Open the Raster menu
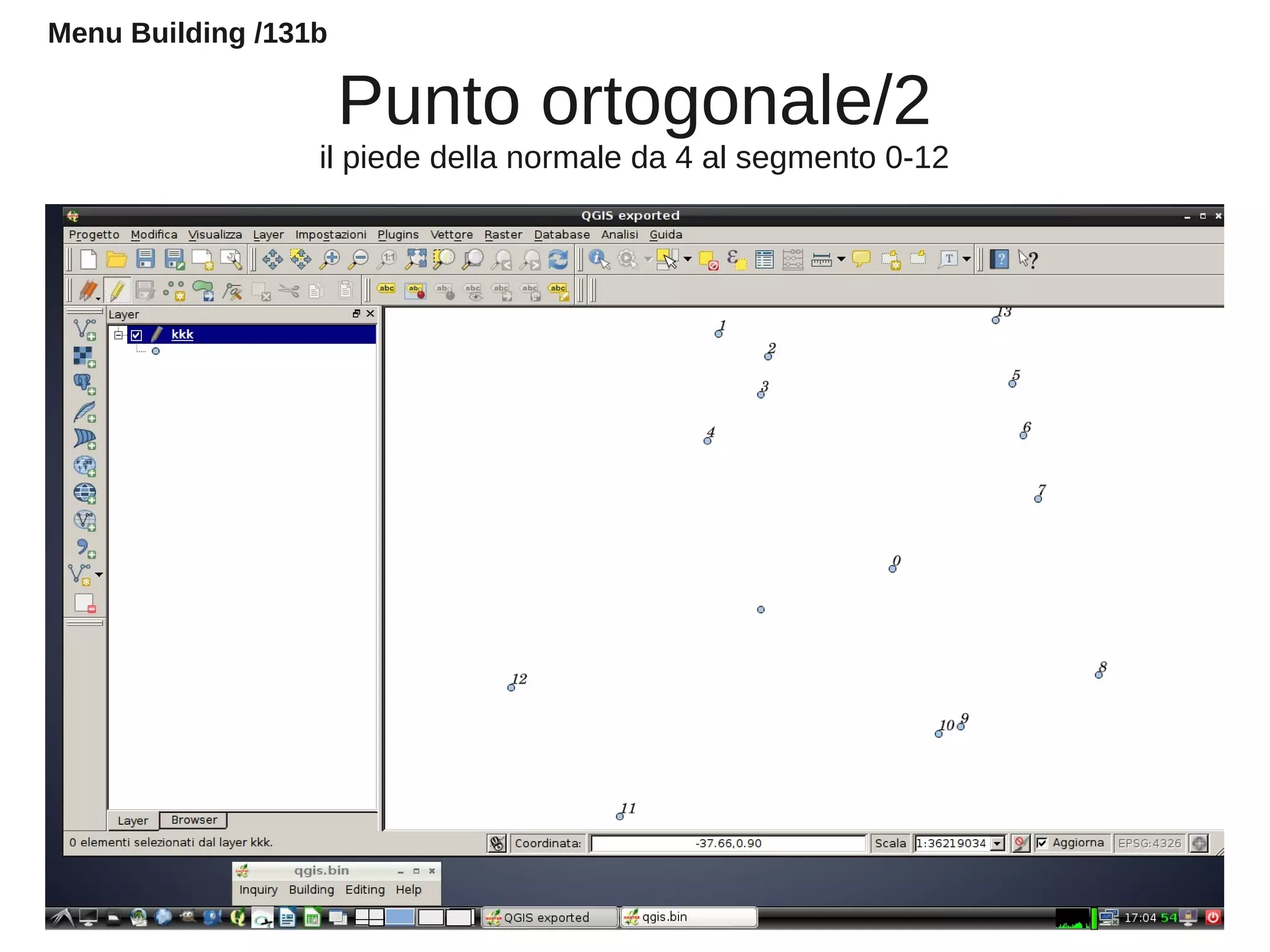 click(503, 235)
